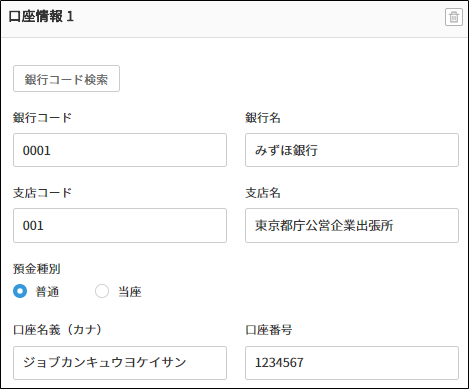Click the 普通 label text
The image size is (469, 389).
point(47,292)
